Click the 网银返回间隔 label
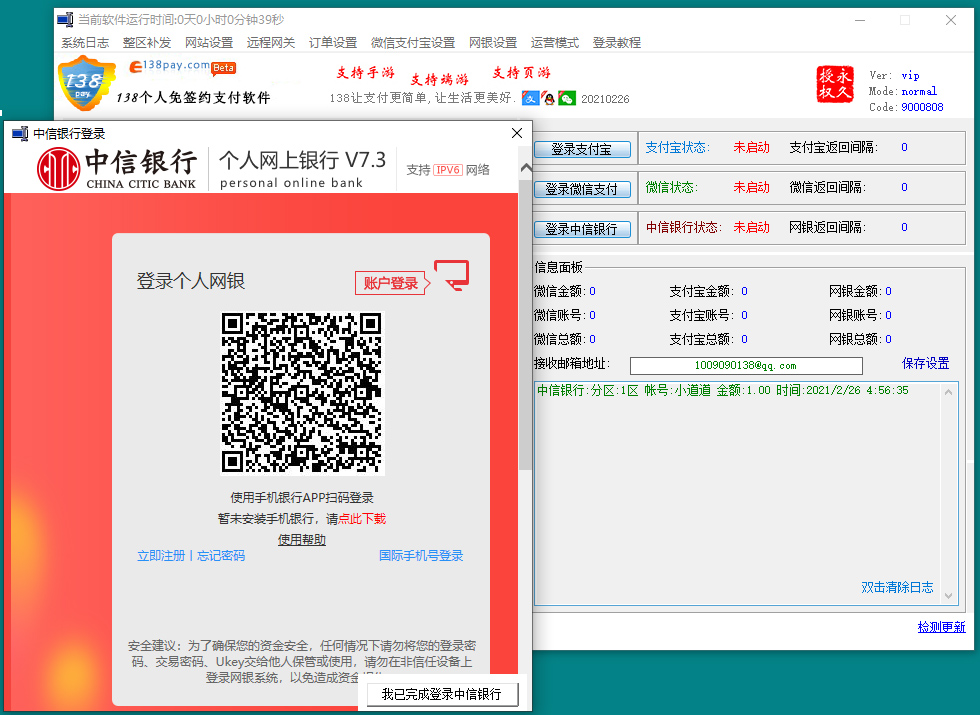The image size is (980, 715). pyautogui.click(x=828, y=228)
